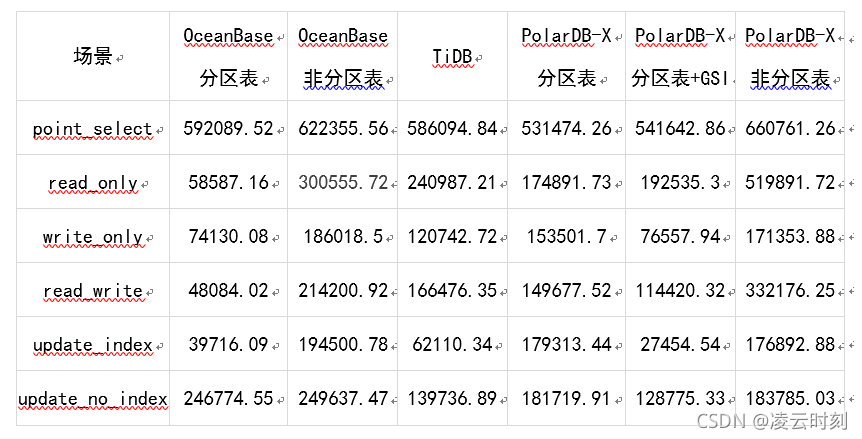Select the value 186018.5
The image size is (862, 439).
pos(343,236)
